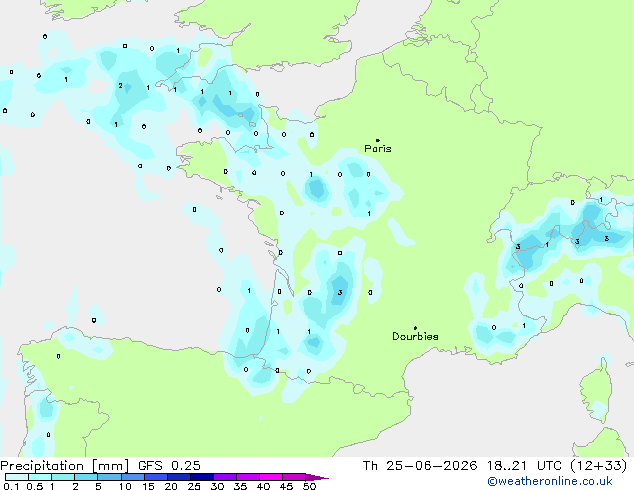Pick the 5–10 mm legend color swatch
The image size is (634, 490).
(109, 477)
